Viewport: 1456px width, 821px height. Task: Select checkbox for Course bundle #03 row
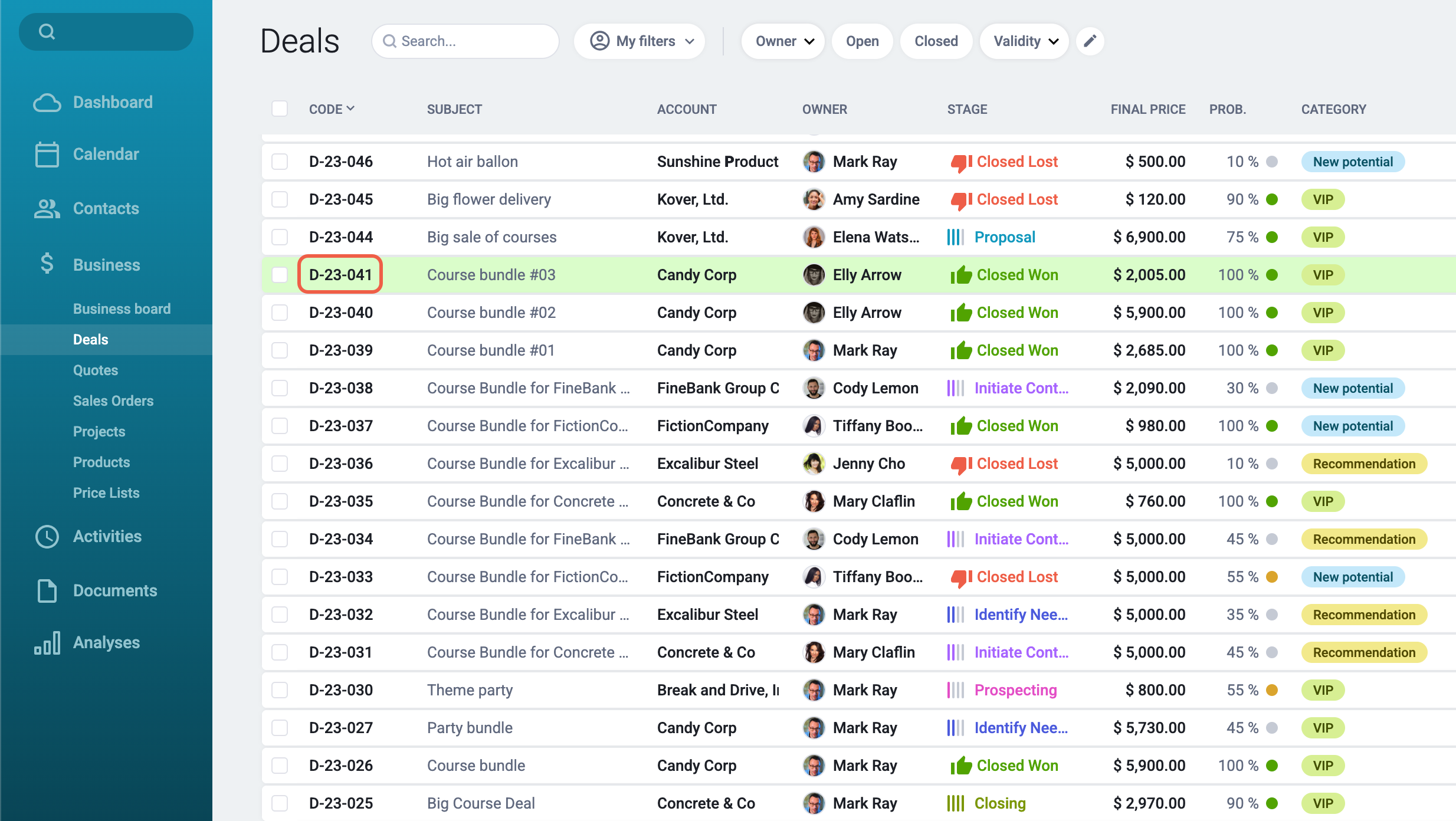(x=280, y=275)
